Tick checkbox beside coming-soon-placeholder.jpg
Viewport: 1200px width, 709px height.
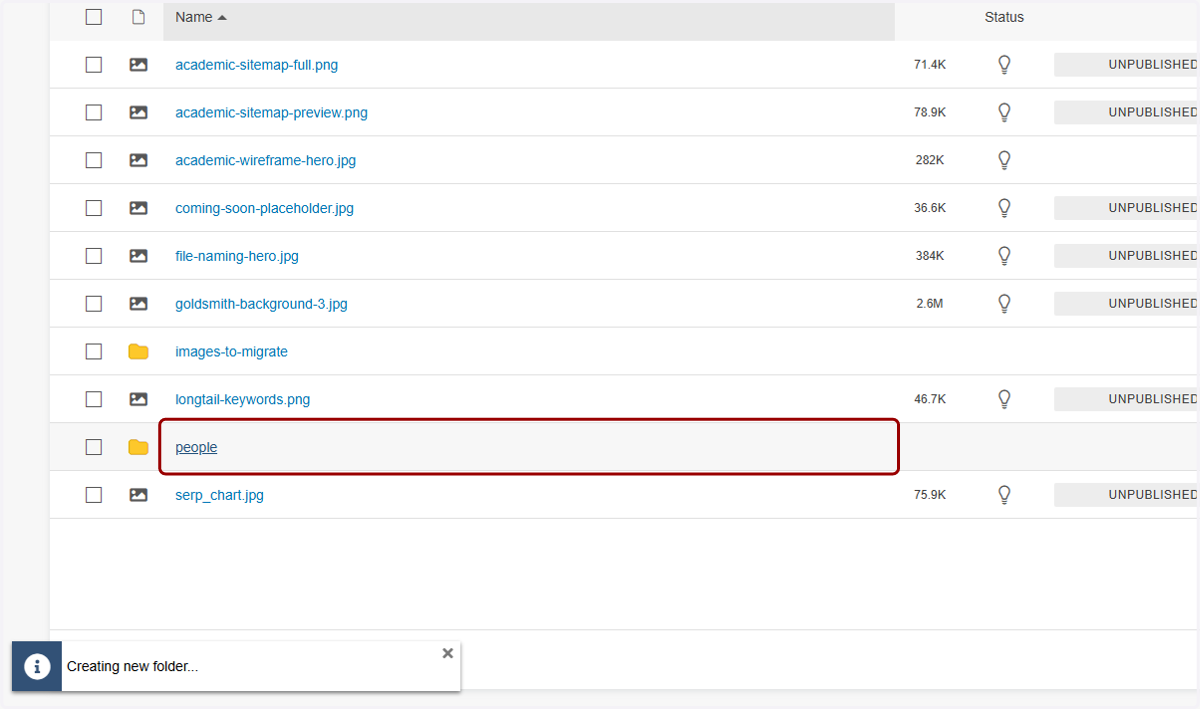94,208
